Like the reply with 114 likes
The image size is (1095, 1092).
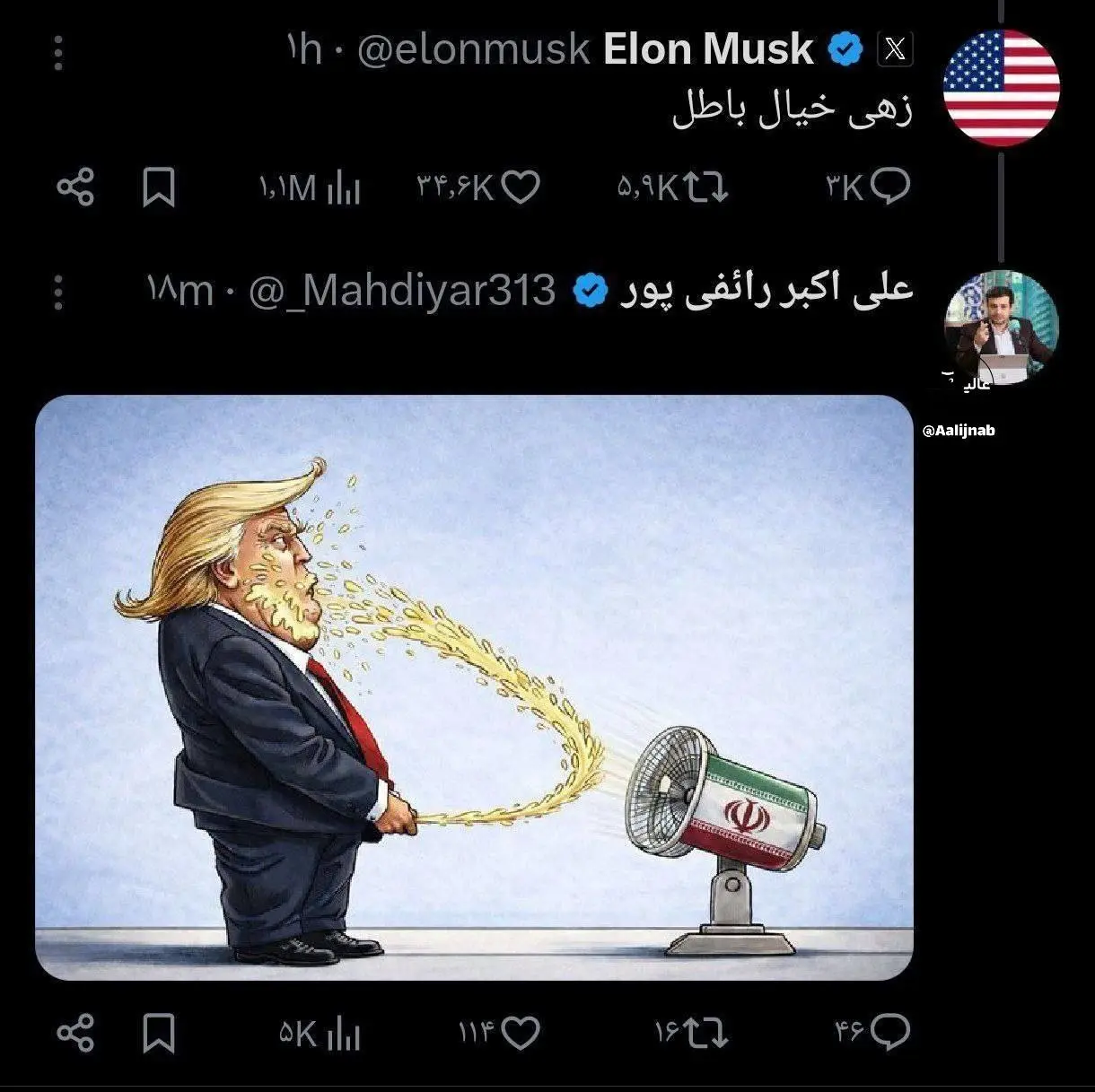pyautogui.click(x=499, y=1033)
